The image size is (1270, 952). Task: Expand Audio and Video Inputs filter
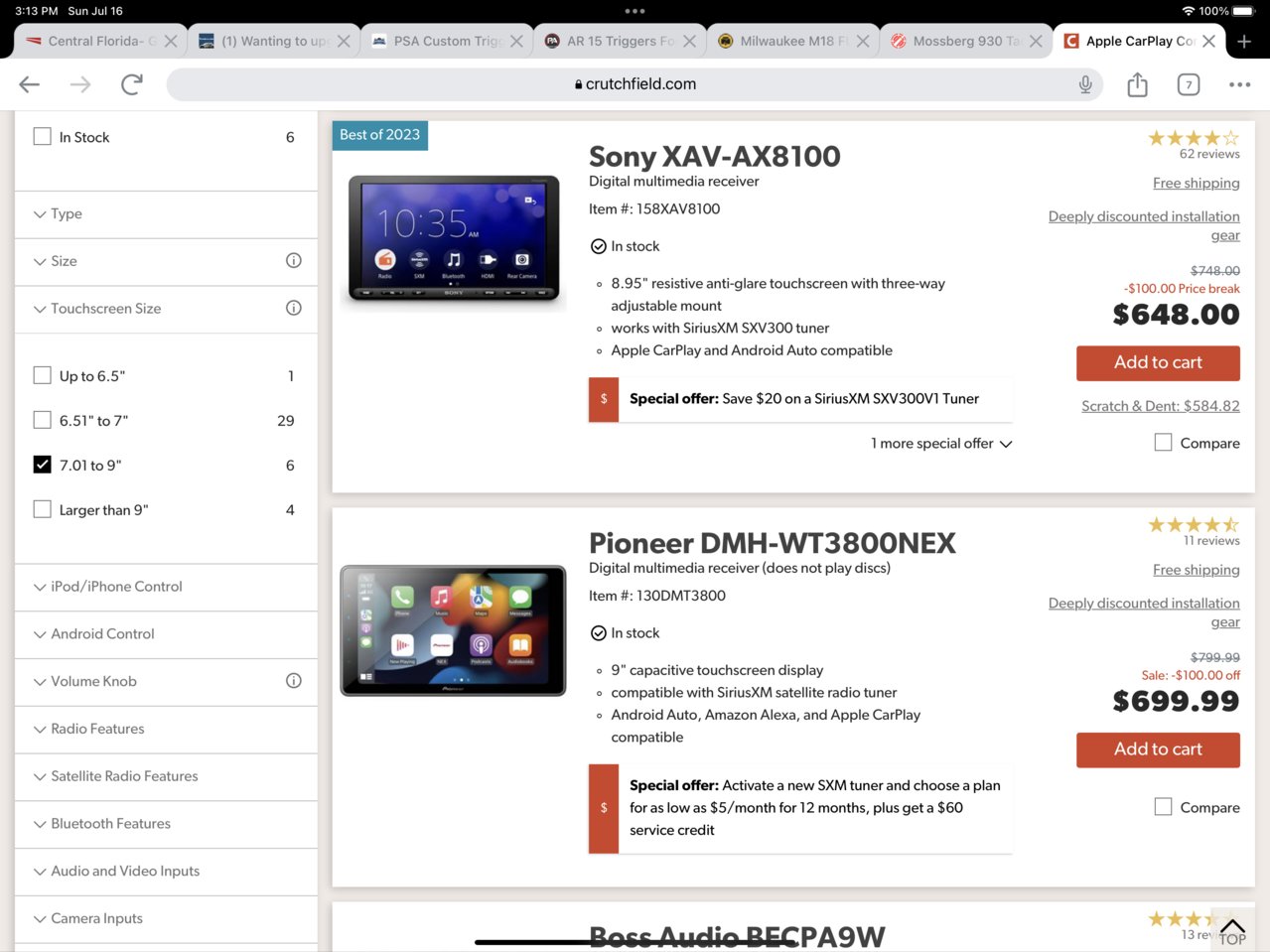tap(166, 872)
